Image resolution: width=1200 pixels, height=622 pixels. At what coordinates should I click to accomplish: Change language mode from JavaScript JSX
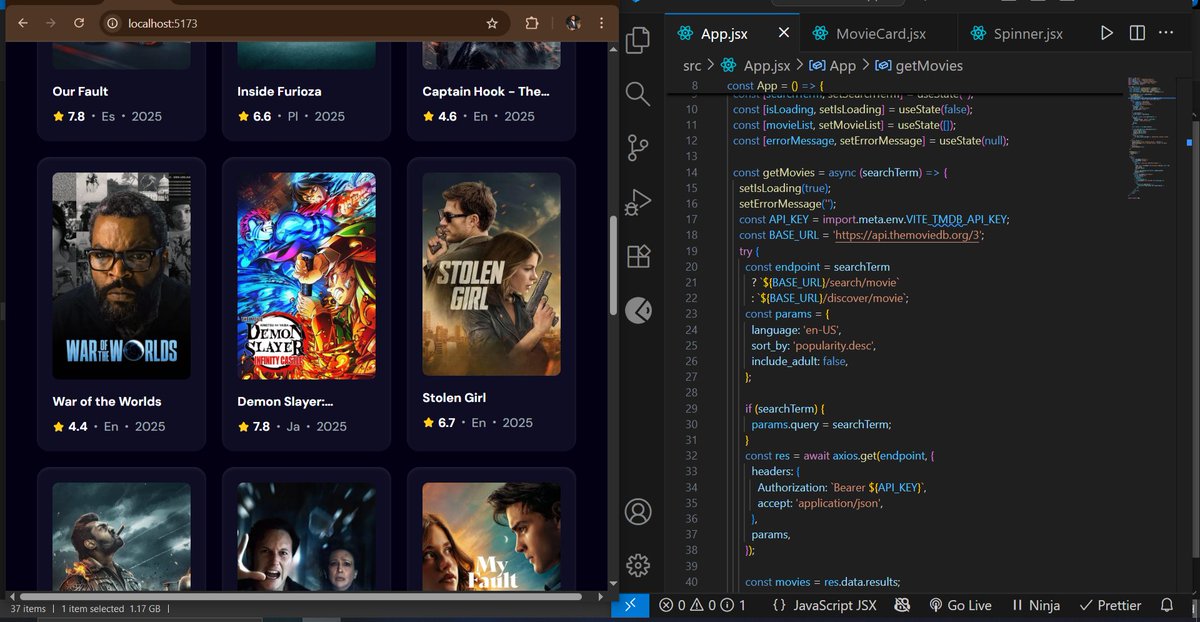click(x=835, y=605)
